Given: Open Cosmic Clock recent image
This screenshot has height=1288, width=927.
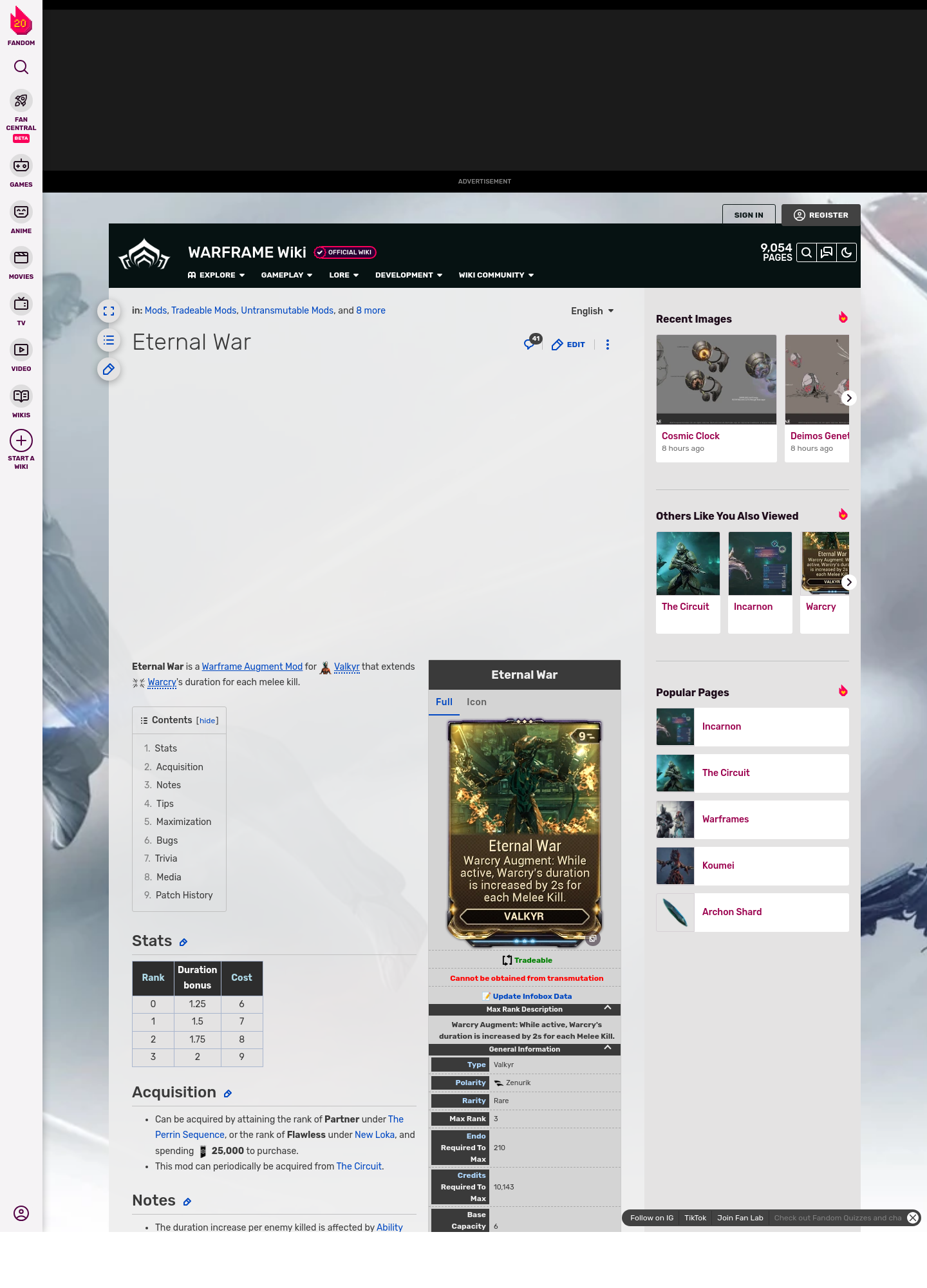Looking at the screenshot, I should click(x=716, y=398).
